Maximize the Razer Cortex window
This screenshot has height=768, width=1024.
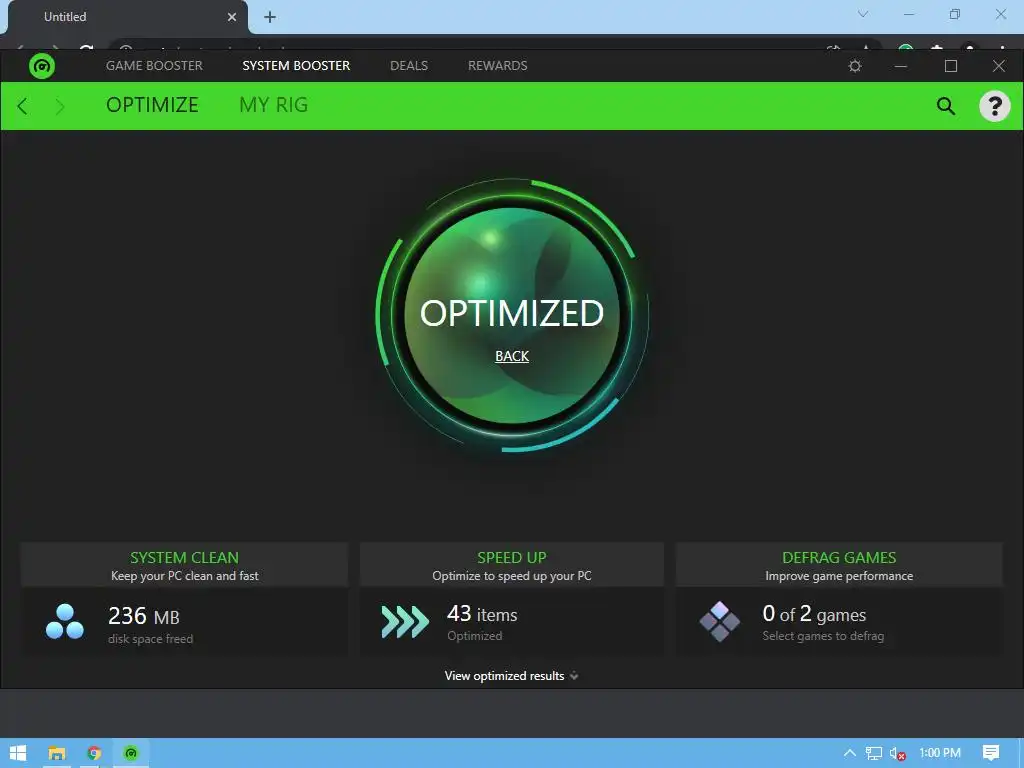click(x=951, y=66)
